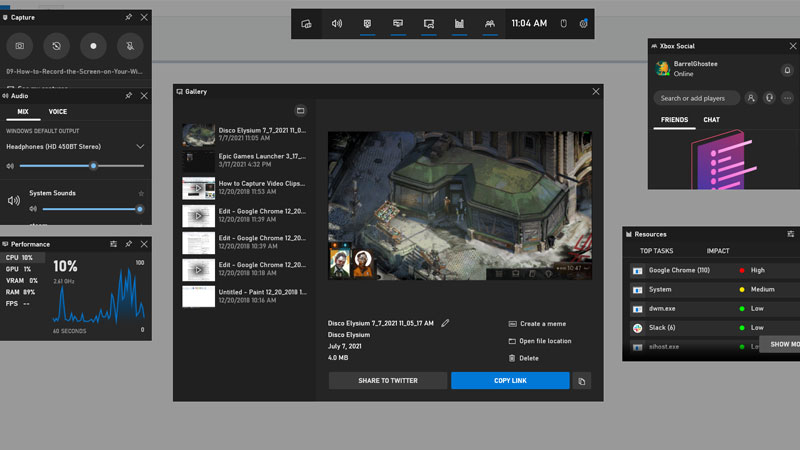Toggle Resources widget icon in Game Bar

(x=459, y=23)
